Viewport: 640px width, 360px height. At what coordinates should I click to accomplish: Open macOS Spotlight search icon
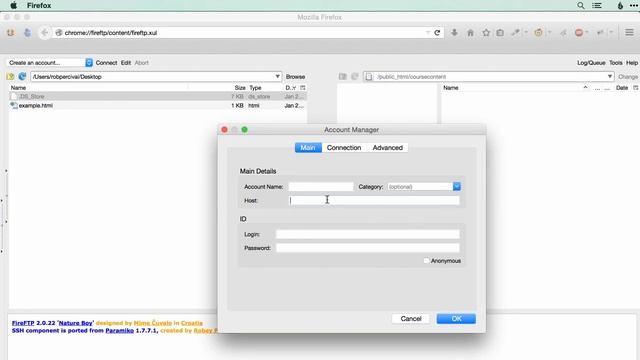(x=581, y=6)
